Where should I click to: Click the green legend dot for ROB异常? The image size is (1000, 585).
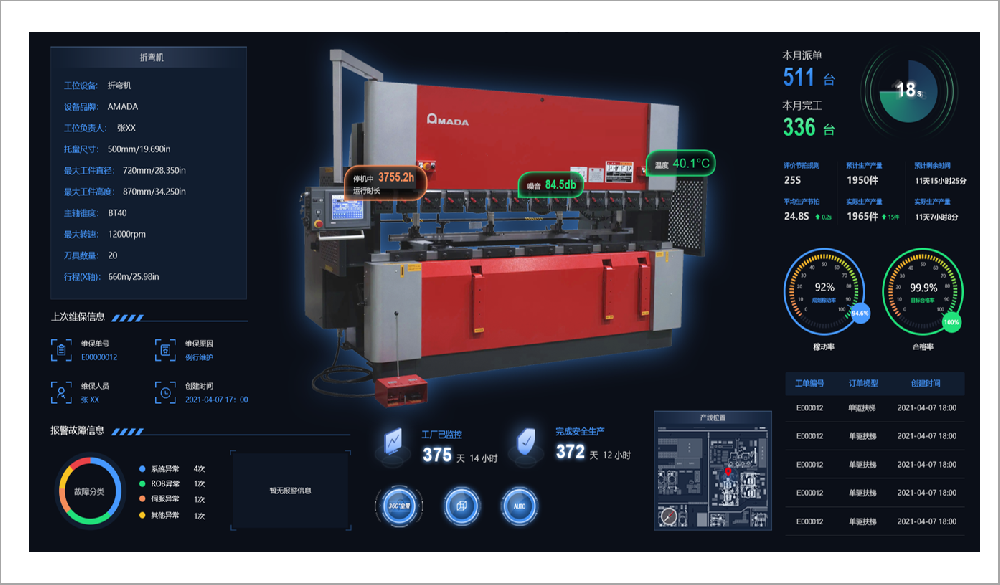[x=142, y=484]
